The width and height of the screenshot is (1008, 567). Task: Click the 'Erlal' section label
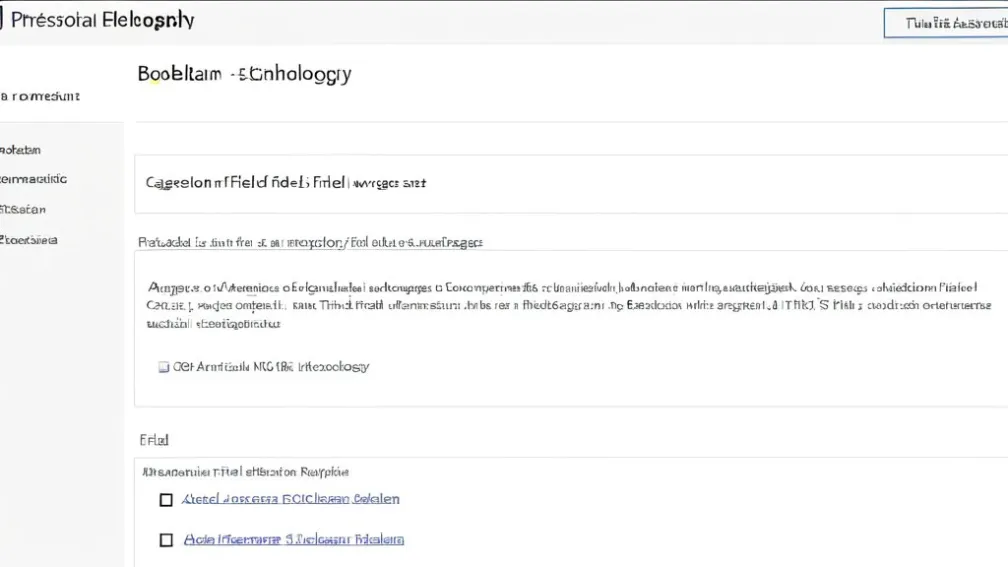coord(153,439)
